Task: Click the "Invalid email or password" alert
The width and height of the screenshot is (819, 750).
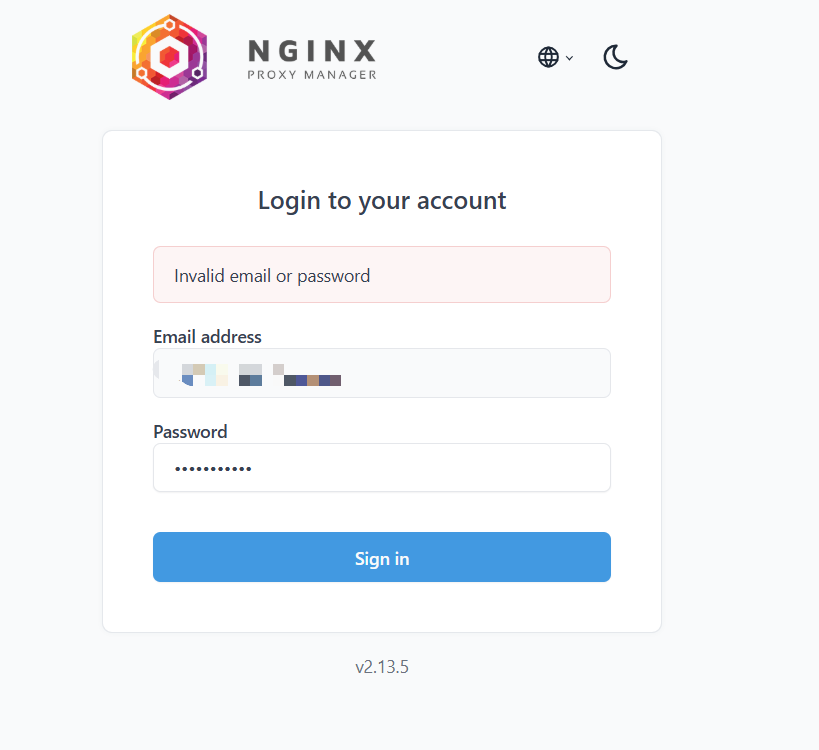Action: click(381, 275)
